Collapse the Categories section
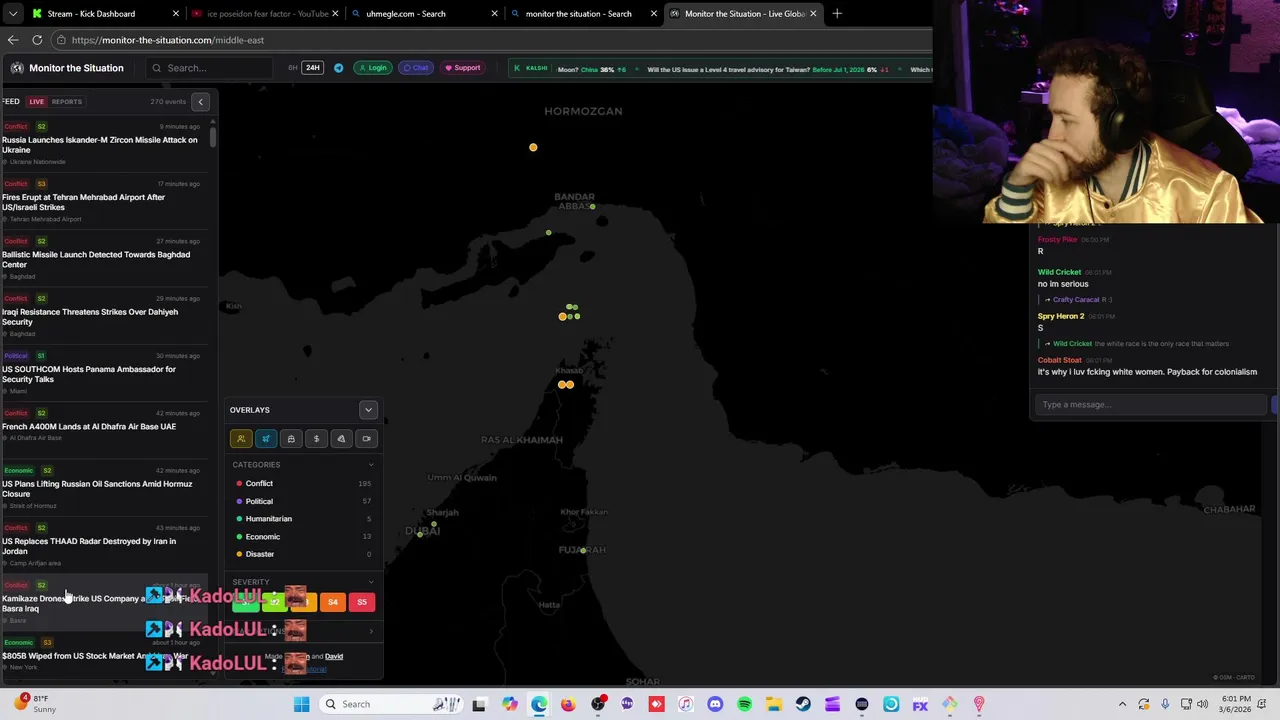1280x720 pixels. click(x=371, y=465)
